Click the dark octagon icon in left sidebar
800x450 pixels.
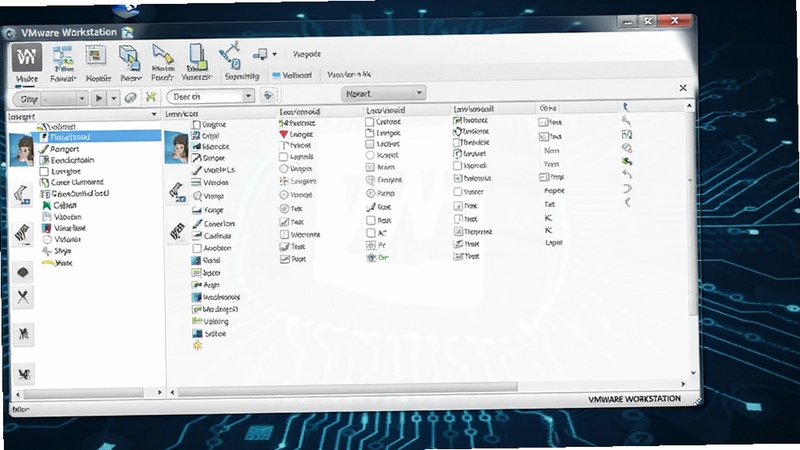[x=22, y=272]
